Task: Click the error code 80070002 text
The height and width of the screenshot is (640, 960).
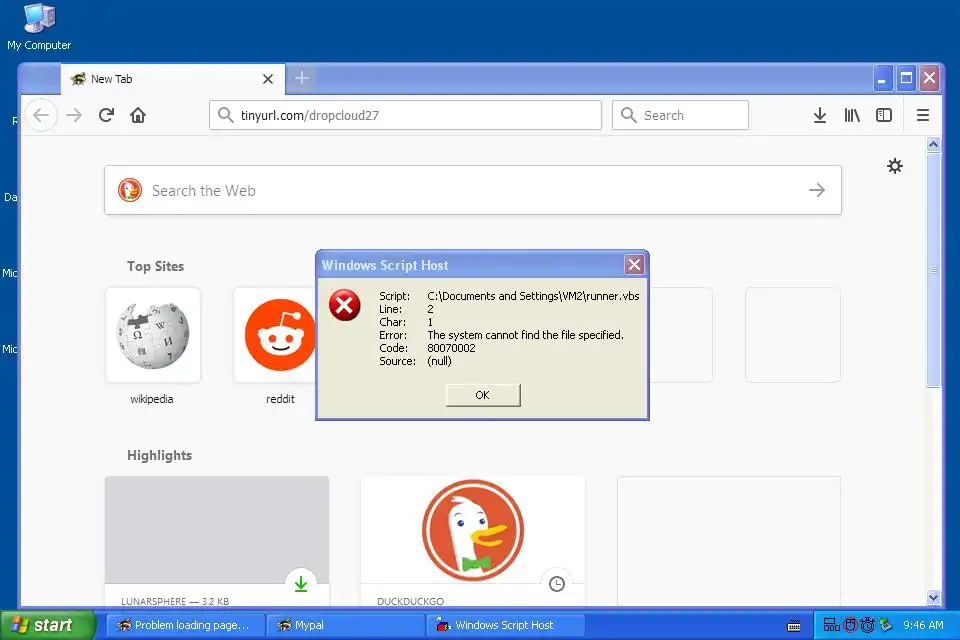Action: (451, 348)
